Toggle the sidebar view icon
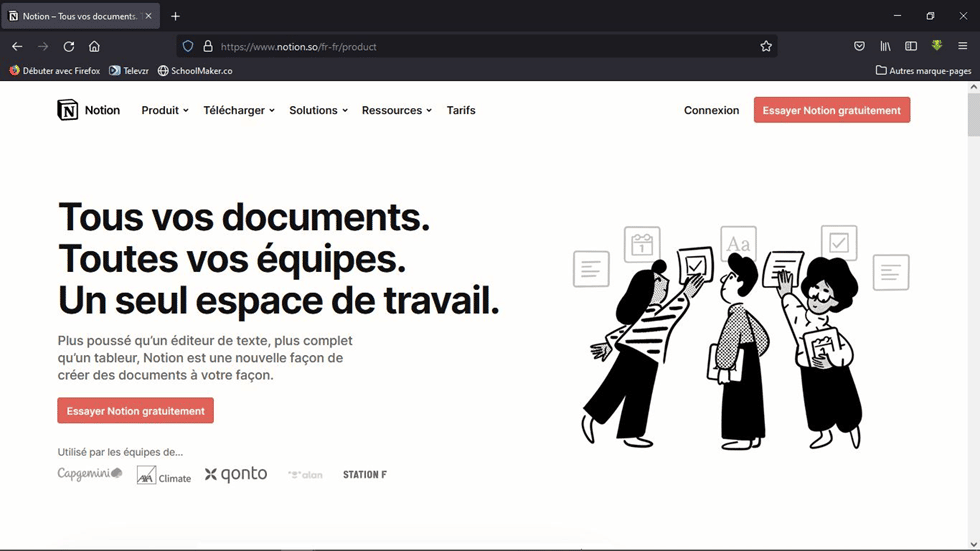 click(x=911, y=46)
